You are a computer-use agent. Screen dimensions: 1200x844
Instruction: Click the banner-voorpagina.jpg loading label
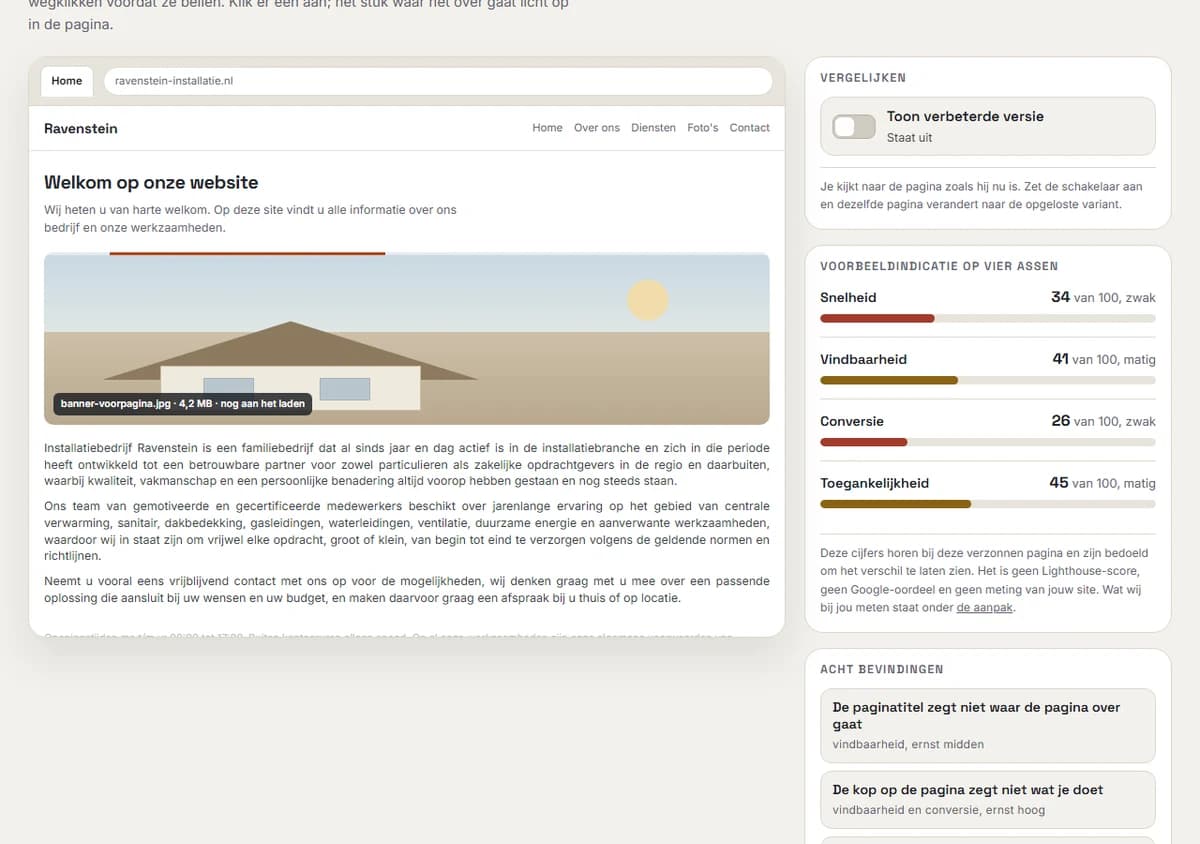(x=182, y=404)
